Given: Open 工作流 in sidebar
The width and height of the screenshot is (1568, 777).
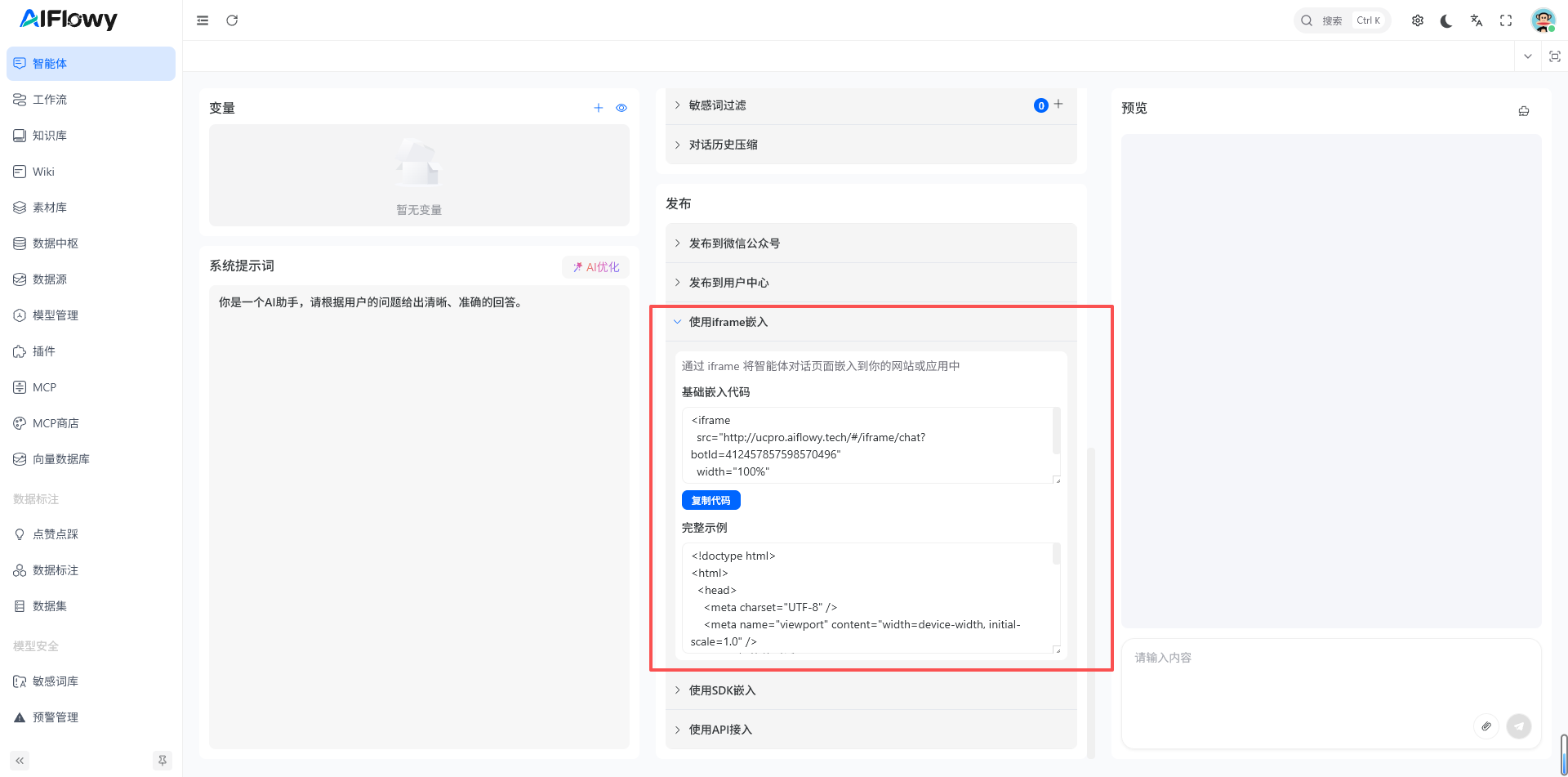Looking at the screenshot, I should click(91, 100).
